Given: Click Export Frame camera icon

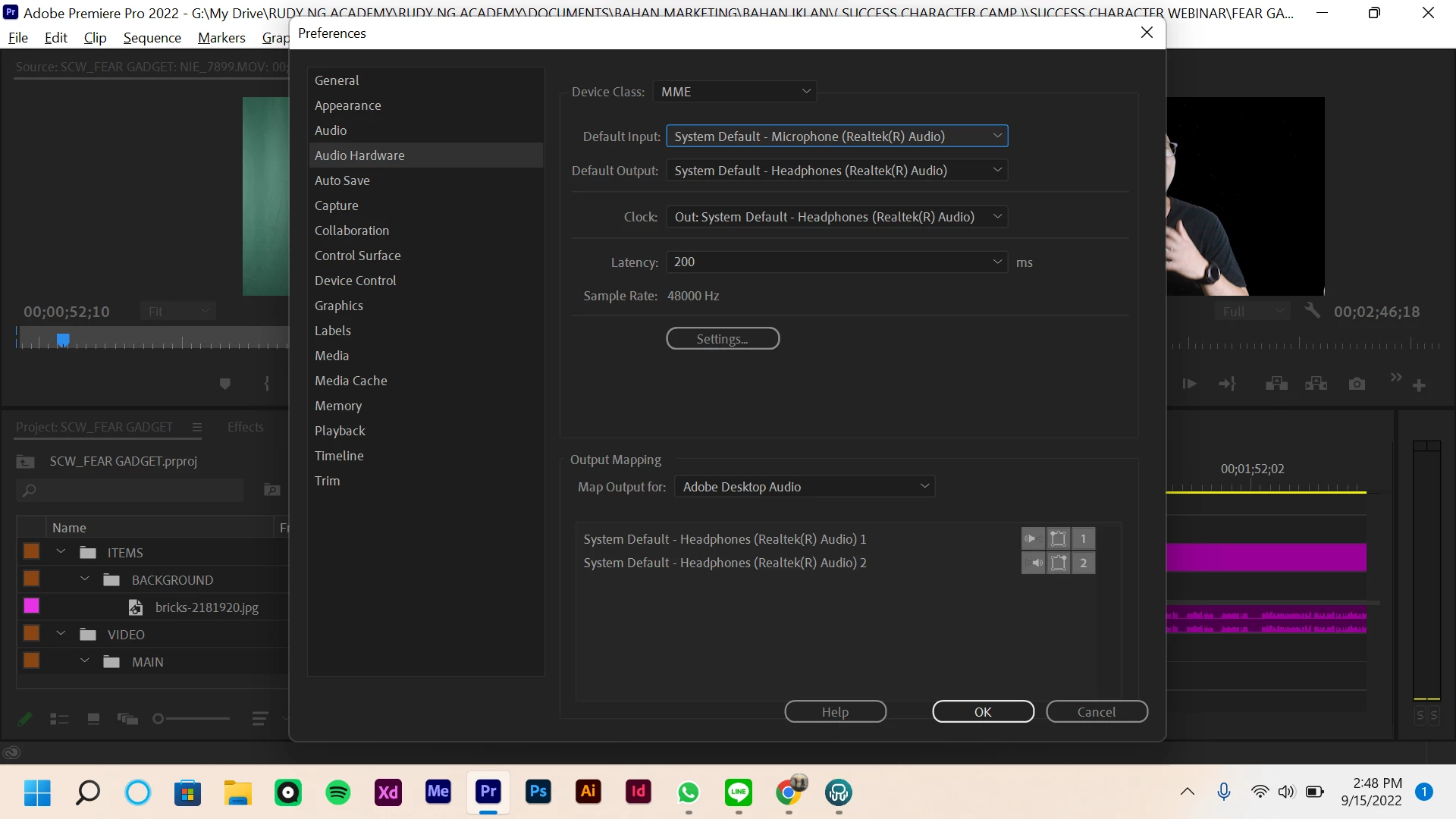Looking at the screenshot, I should point(1357,384).
